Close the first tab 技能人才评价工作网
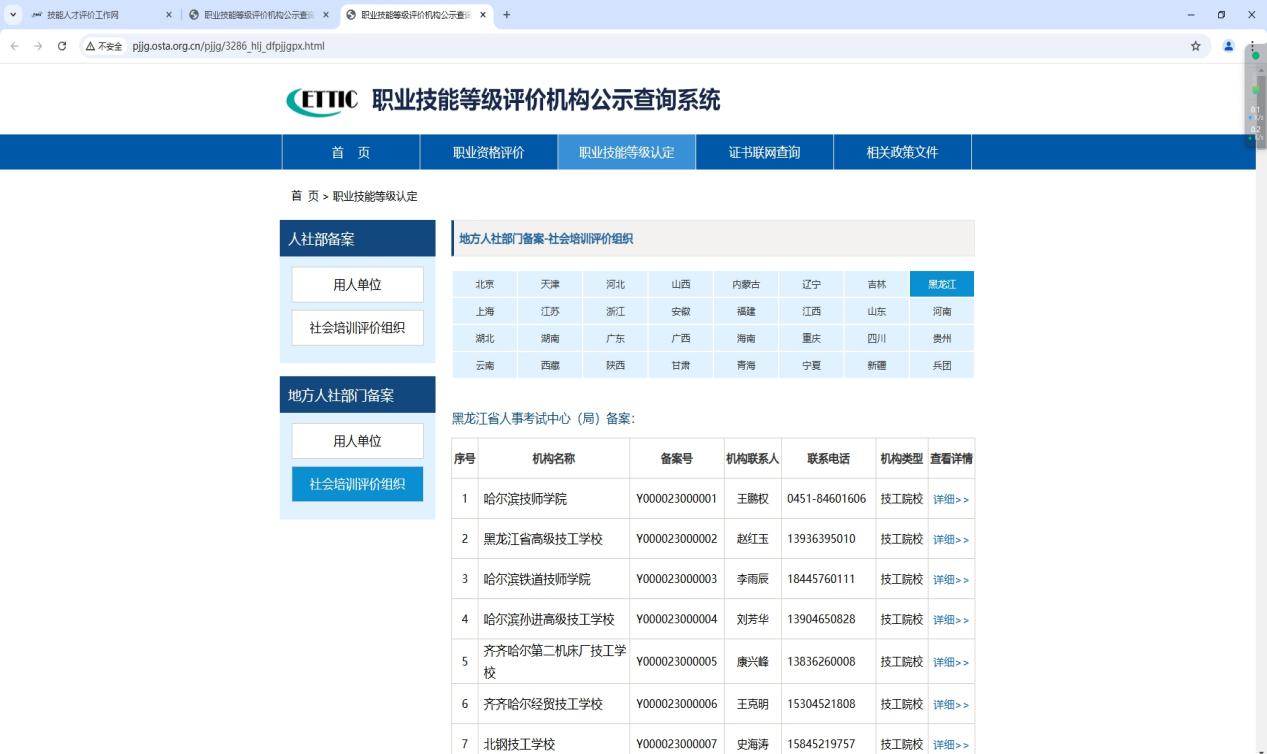Screen dimensions: 1267x754 (x=168, y=15)
